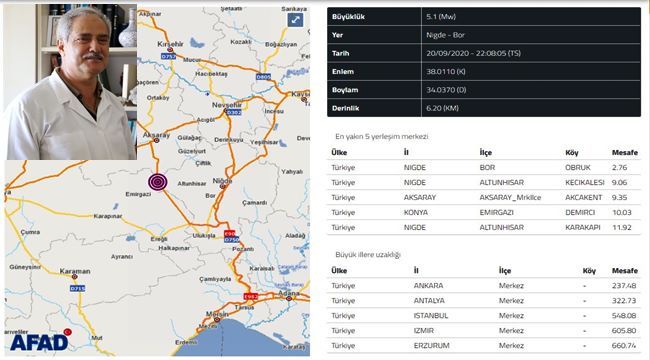Click the D757 road sign near Kırşehir
Screen dimensions: 650x360
tap(169, 56)
